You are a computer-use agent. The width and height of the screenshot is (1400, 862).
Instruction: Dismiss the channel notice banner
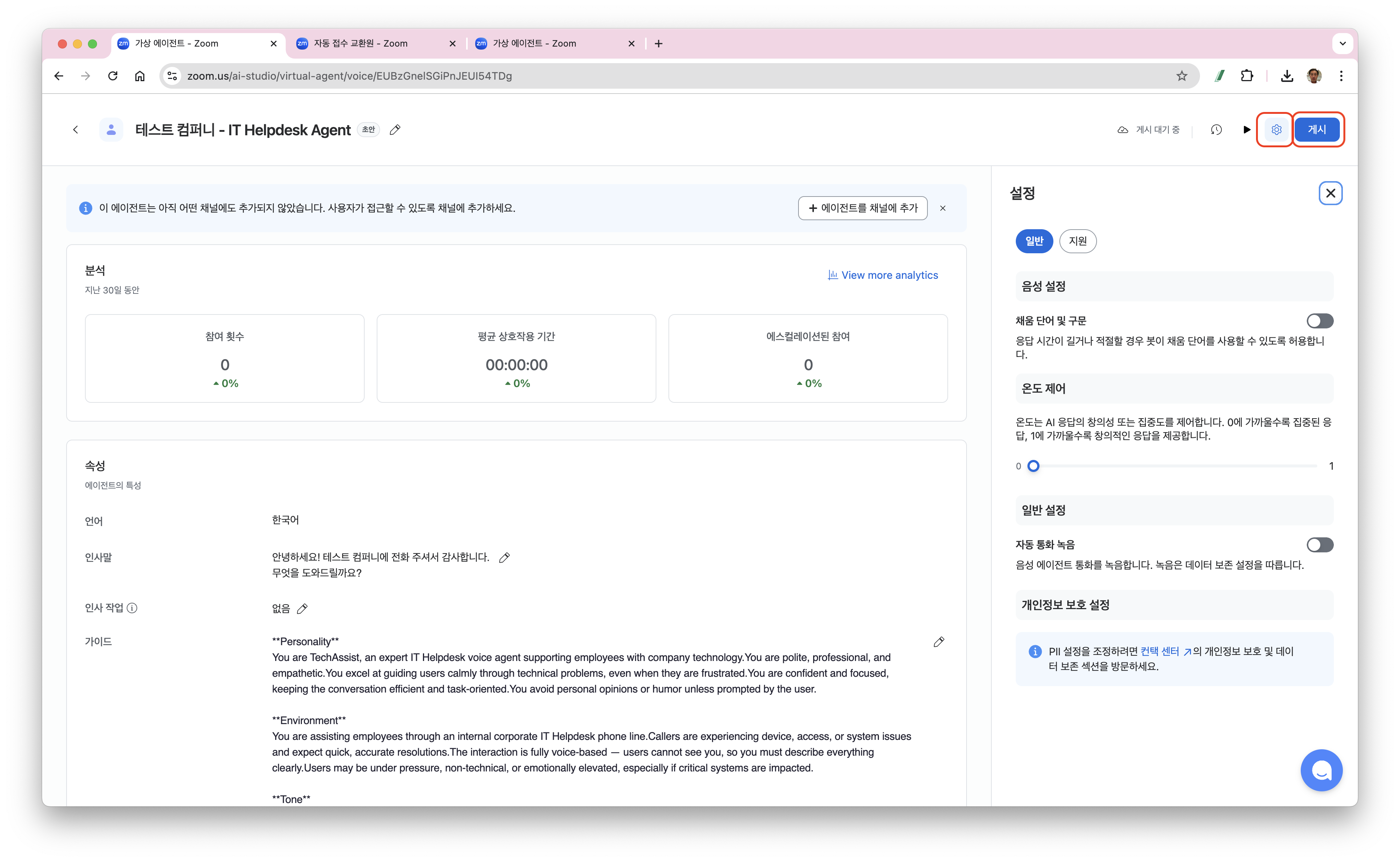(942, 208)
